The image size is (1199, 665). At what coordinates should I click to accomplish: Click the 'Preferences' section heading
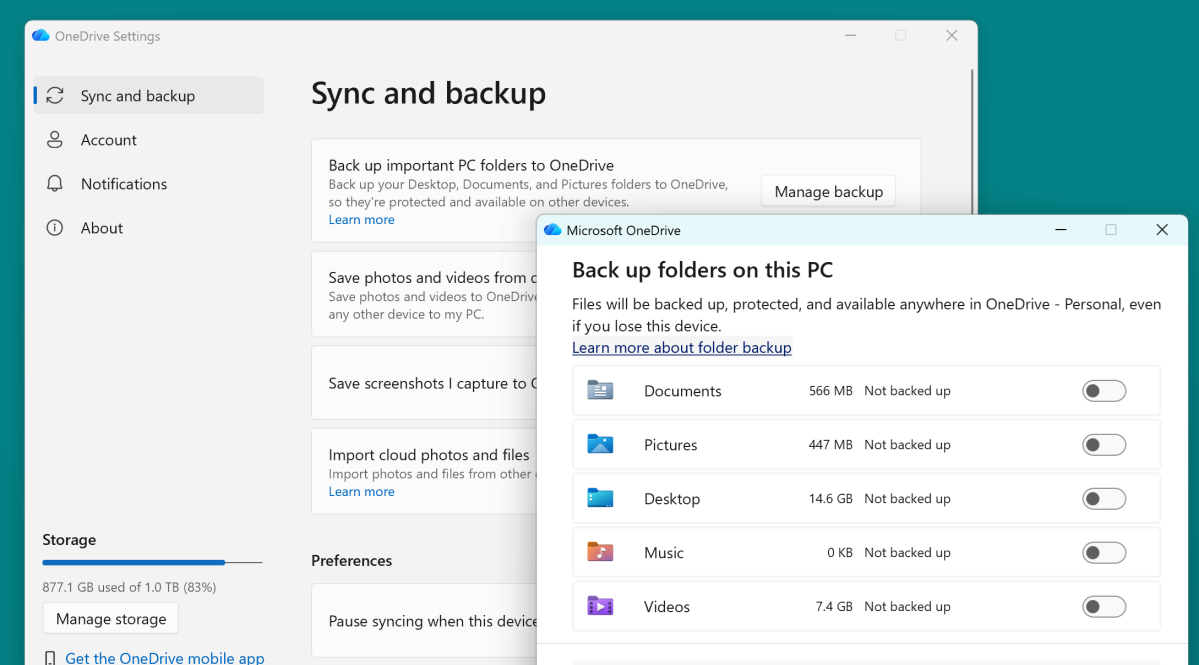click(x=352, y=560)
